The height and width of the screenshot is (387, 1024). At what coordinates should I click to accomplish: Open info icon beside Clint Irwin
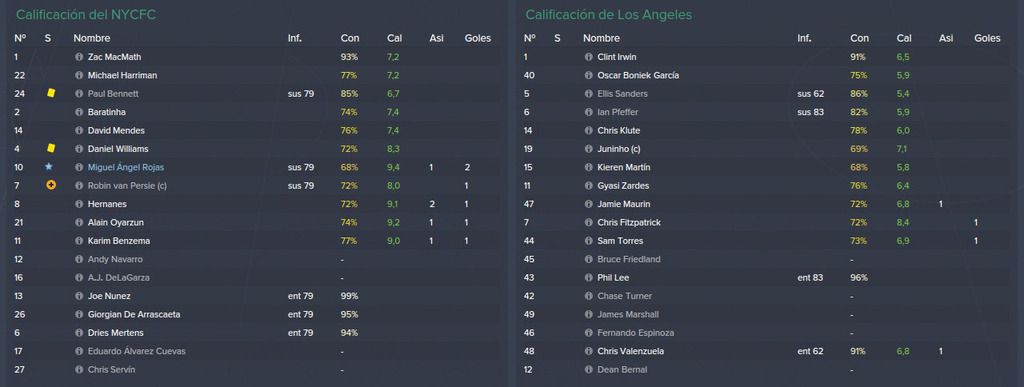tap(588, 57)
